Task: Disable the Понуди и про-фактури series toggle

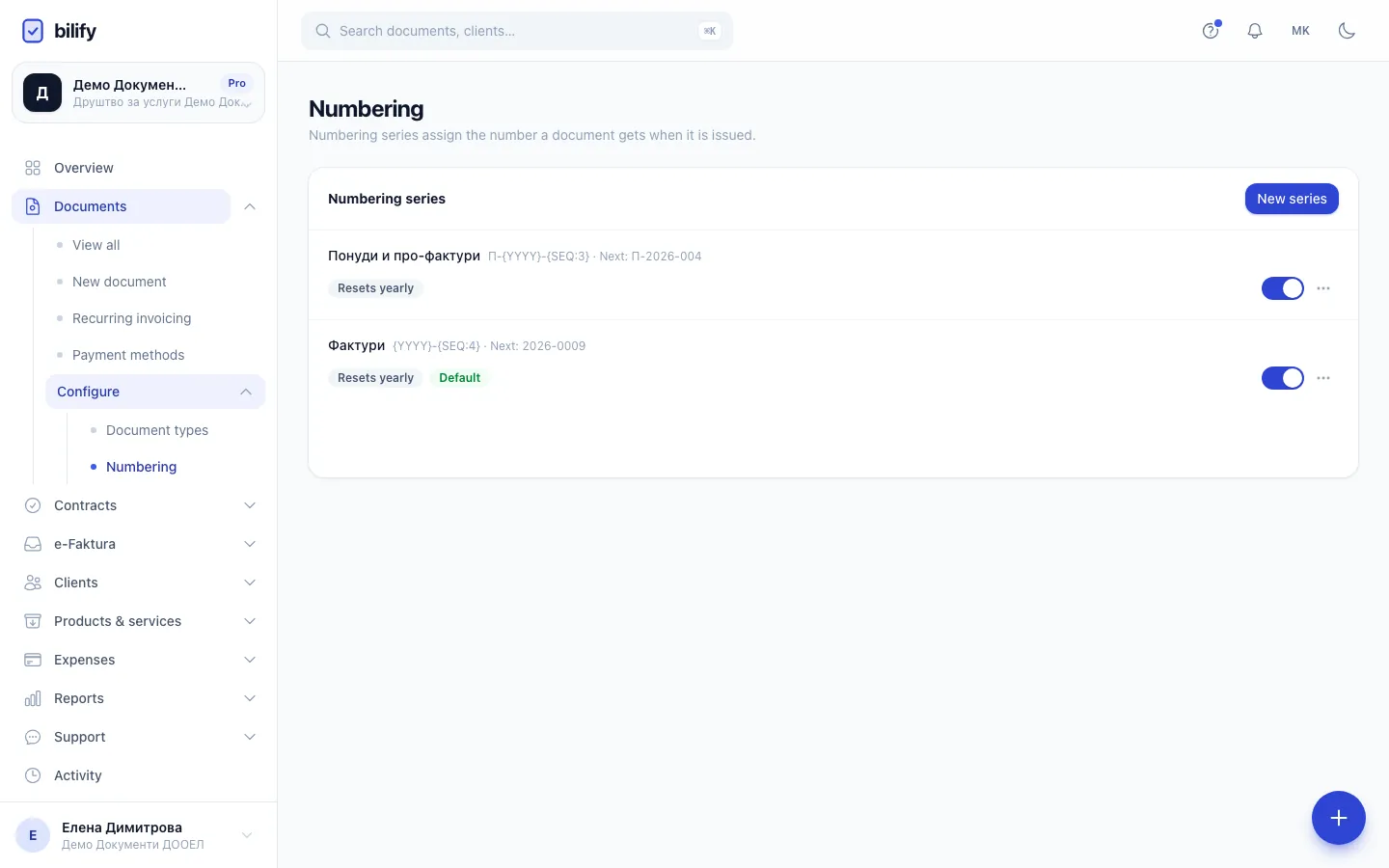Action: [1283, 288]
